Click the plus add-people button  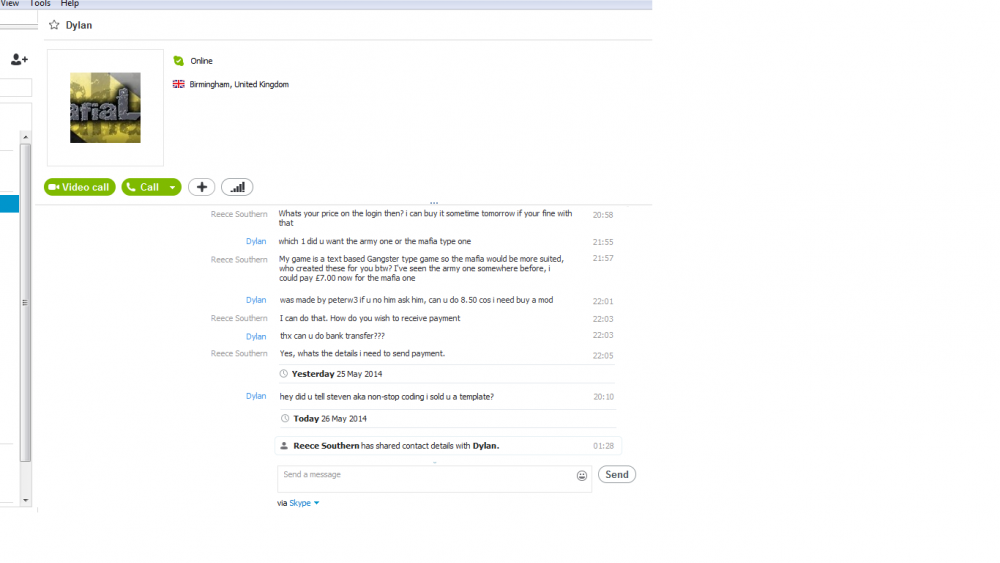coord(201,187)
